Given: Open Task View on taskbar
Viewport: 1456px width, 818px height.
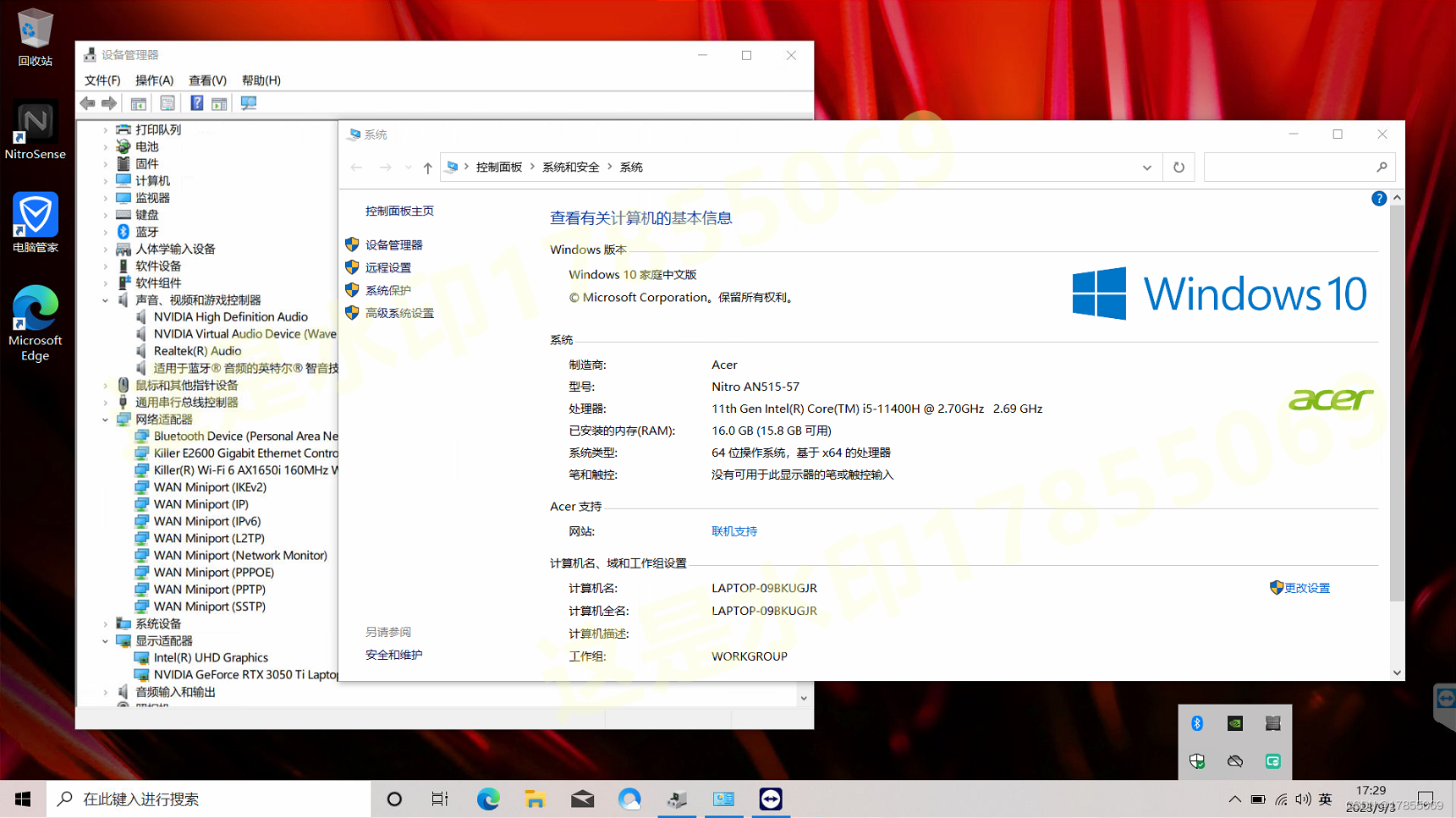Looking at the screenshot, I should click(x=440, y=799).
